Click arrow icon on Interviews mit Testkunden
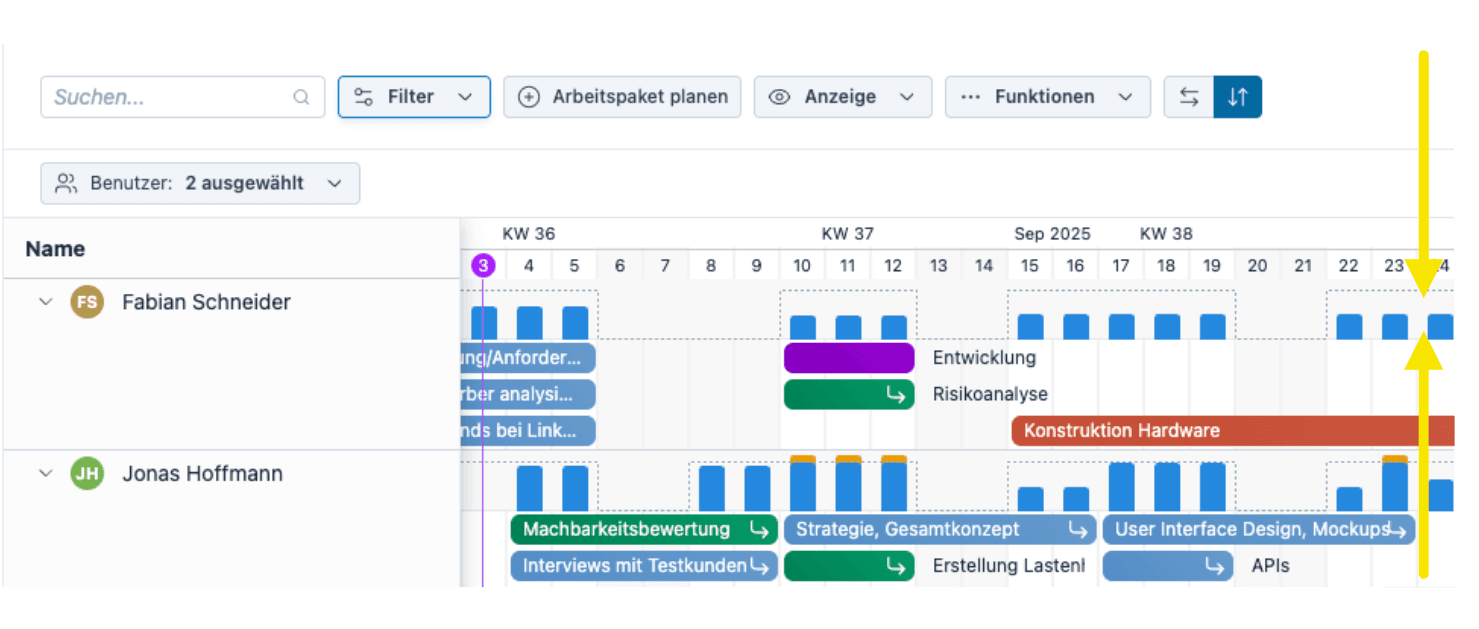The width and height of the screenshot is (1479, 629). (760, 566)
